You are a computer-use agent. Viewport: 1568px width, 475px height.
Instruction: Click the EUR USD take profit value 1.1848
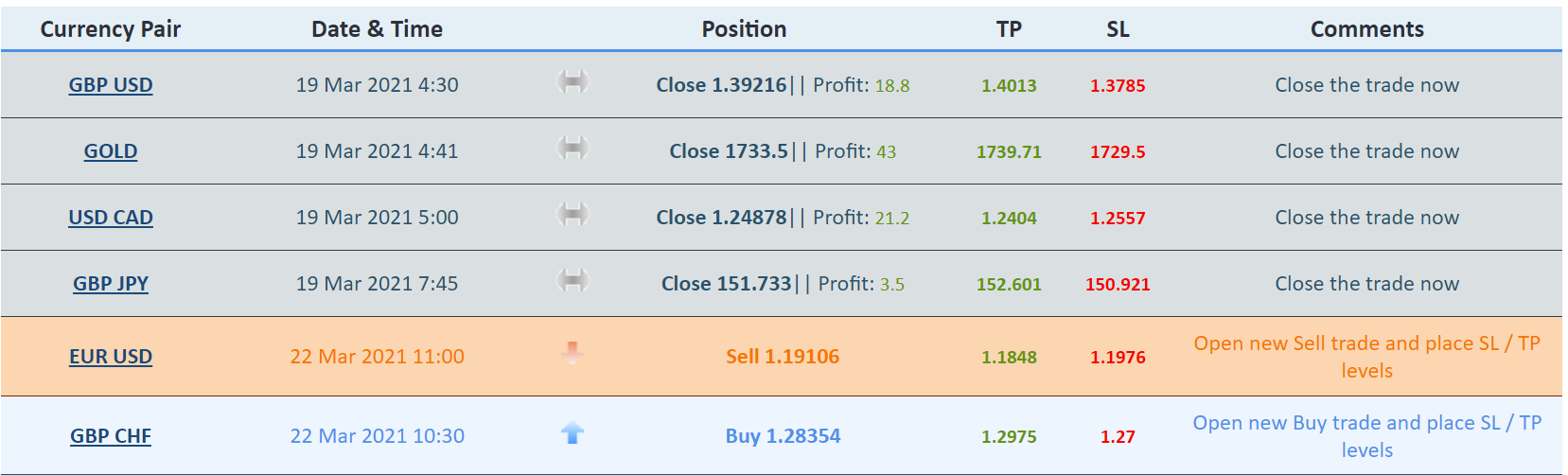point(1009,358)
